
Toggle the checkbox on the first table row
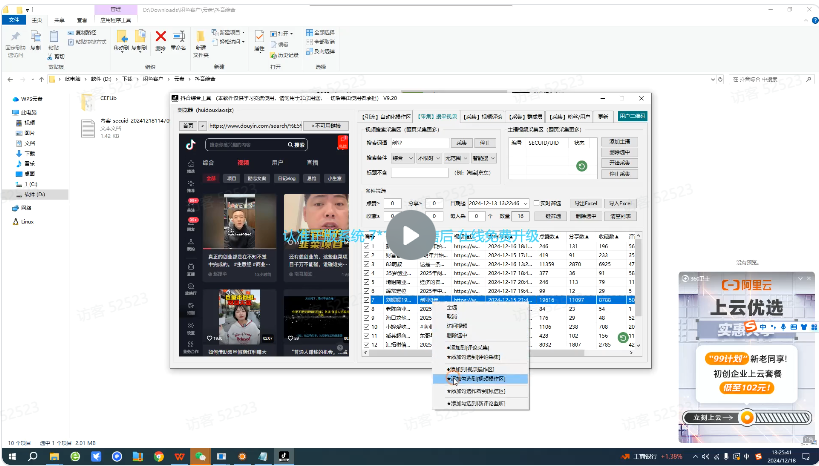pyautogui.click(x=367, y=246)
